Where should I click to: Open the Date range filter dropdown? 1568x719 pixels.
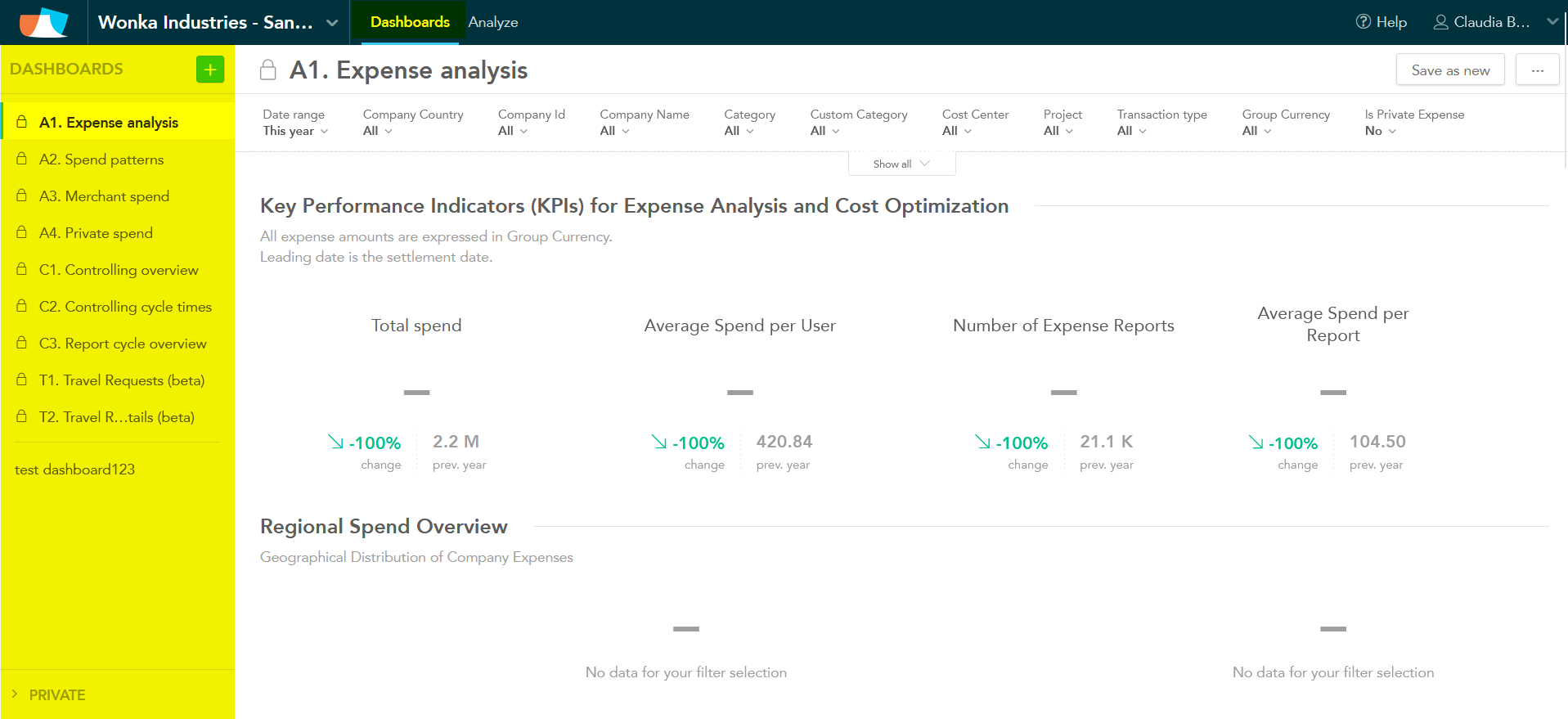click(294, 123)
